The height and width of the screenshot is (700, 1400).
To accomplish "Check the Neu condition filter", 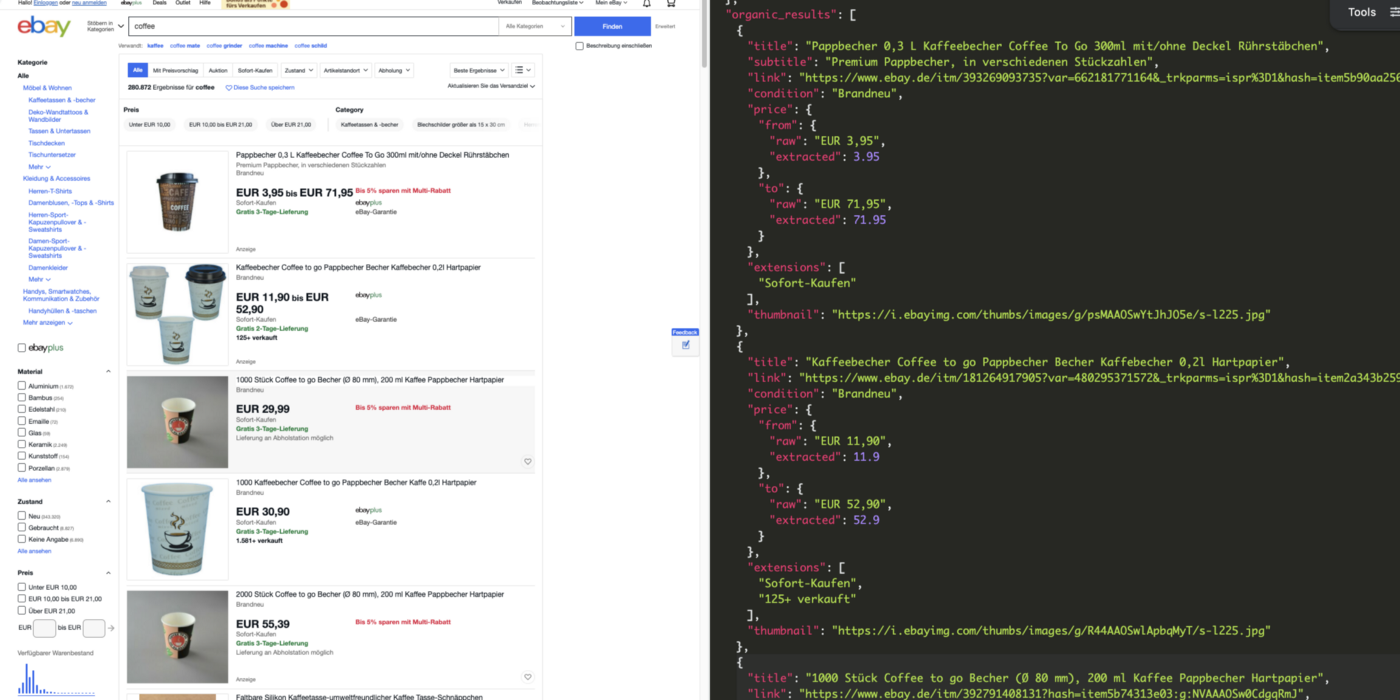I will (x=22, y=516).
